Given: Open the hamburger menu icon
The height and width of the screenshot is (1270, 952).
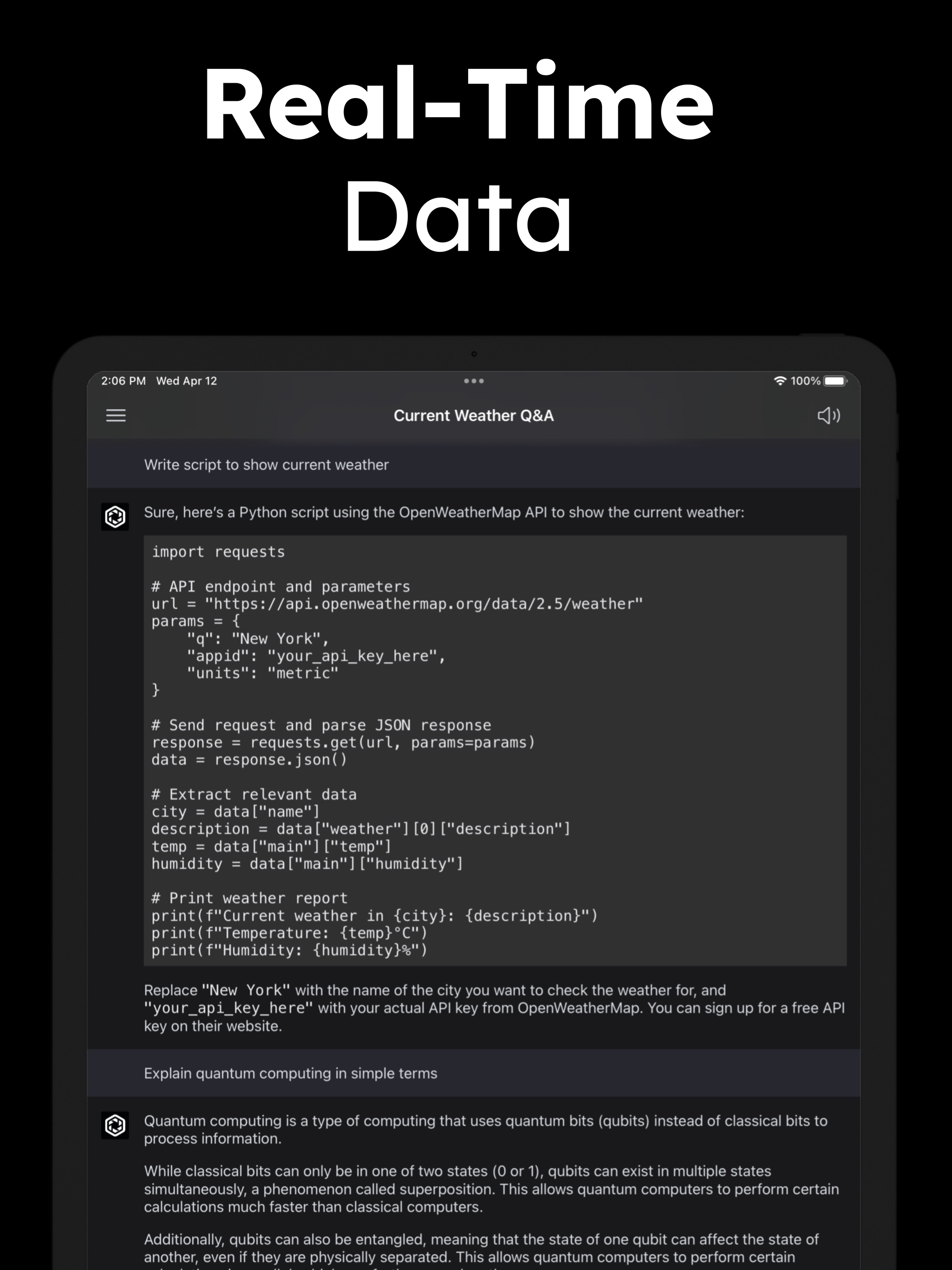Looking at the screenshot, I should coord(116,415).
